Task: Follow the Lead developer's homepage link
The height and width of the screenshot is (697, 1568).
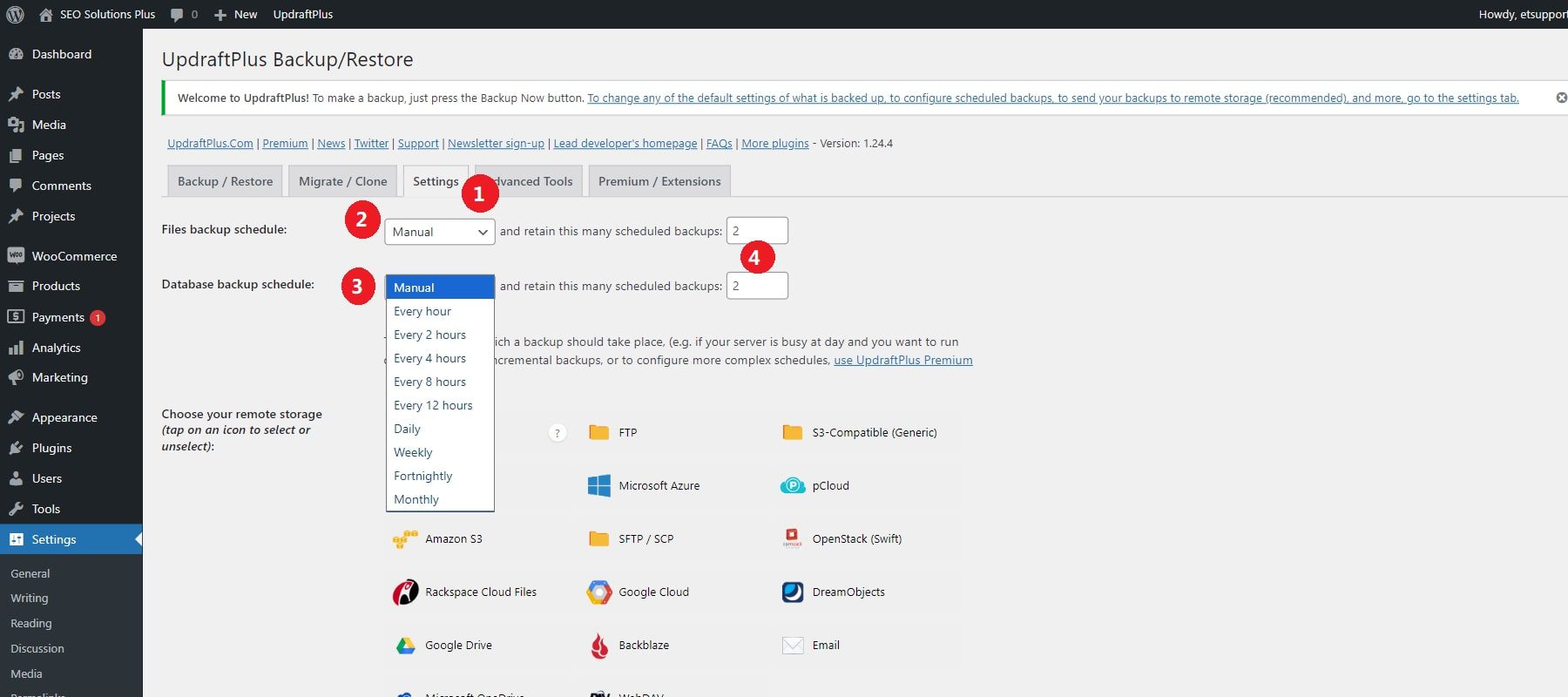Action: click(625, 143)
